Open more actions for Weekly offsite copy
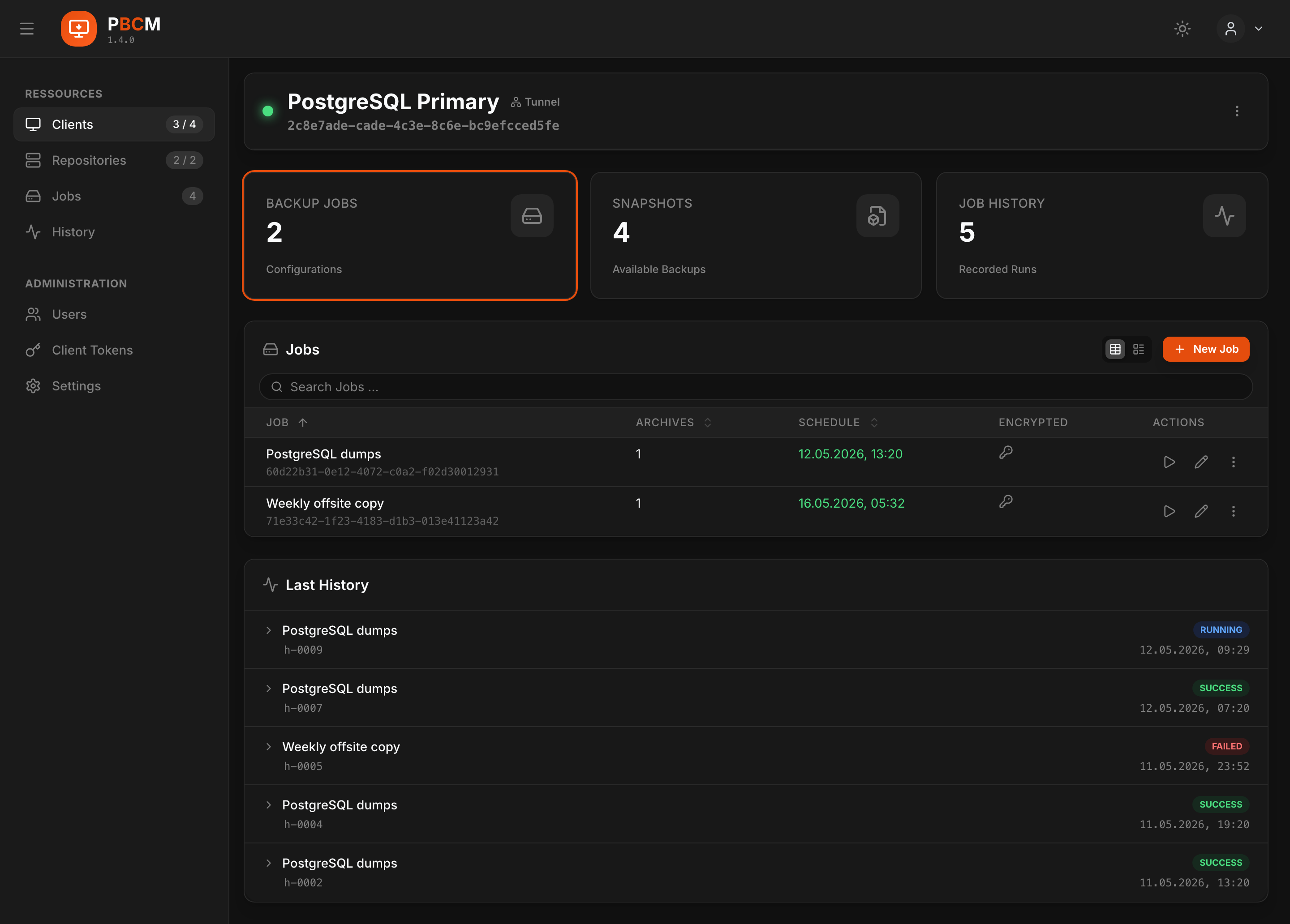Viewport: 1290px width, 924px height. click(x=1233, y=511)
